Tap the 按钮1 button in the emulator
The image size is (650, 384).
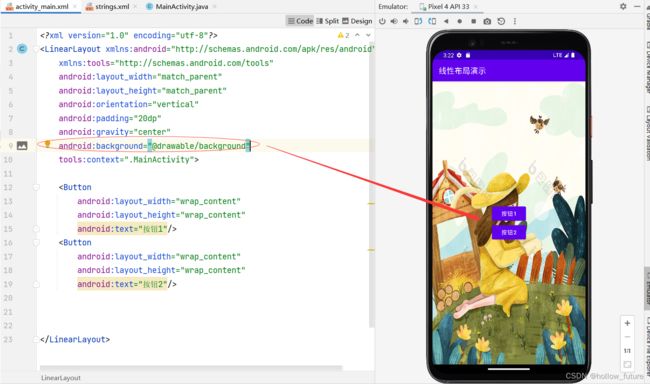[x=509, y=214]
